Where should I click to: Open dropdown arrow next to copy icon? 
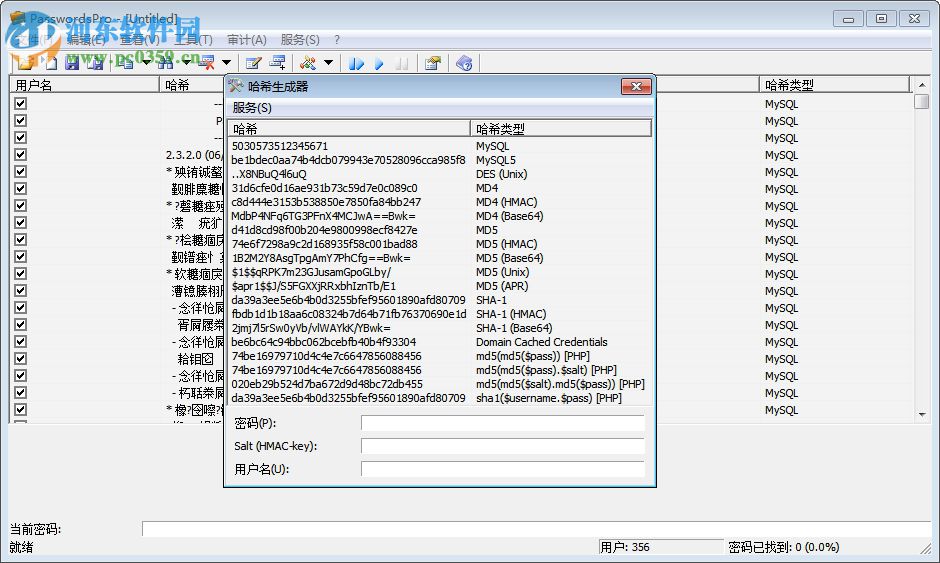pyautogui.click(x=146, y=62)
